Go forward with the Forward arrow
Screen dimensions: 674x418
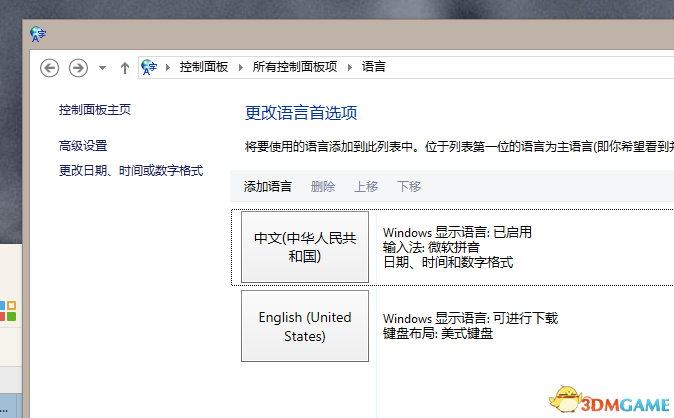point(78,68)
